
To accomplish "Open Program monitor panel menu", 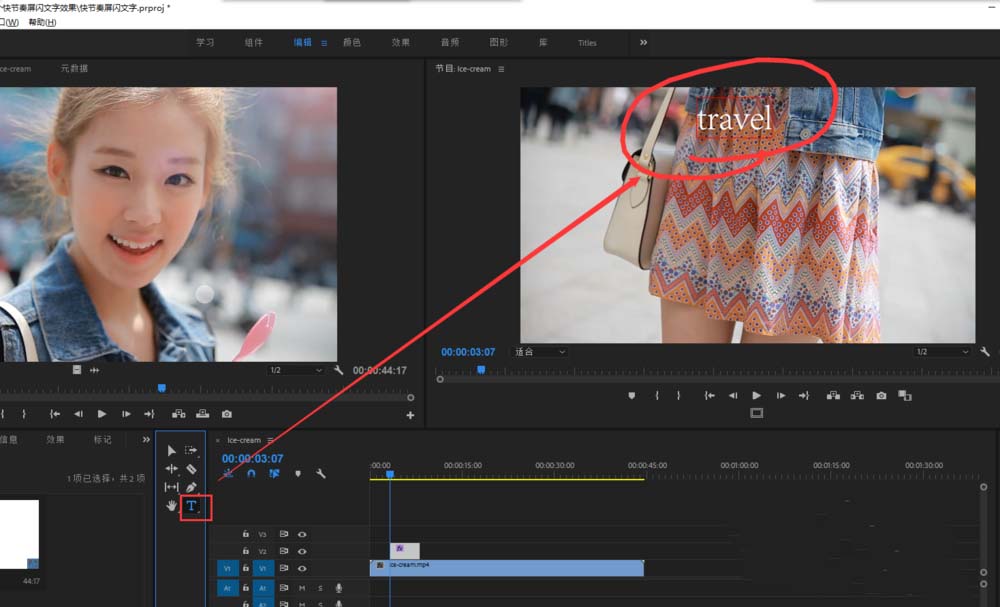I will coord(501,69).
